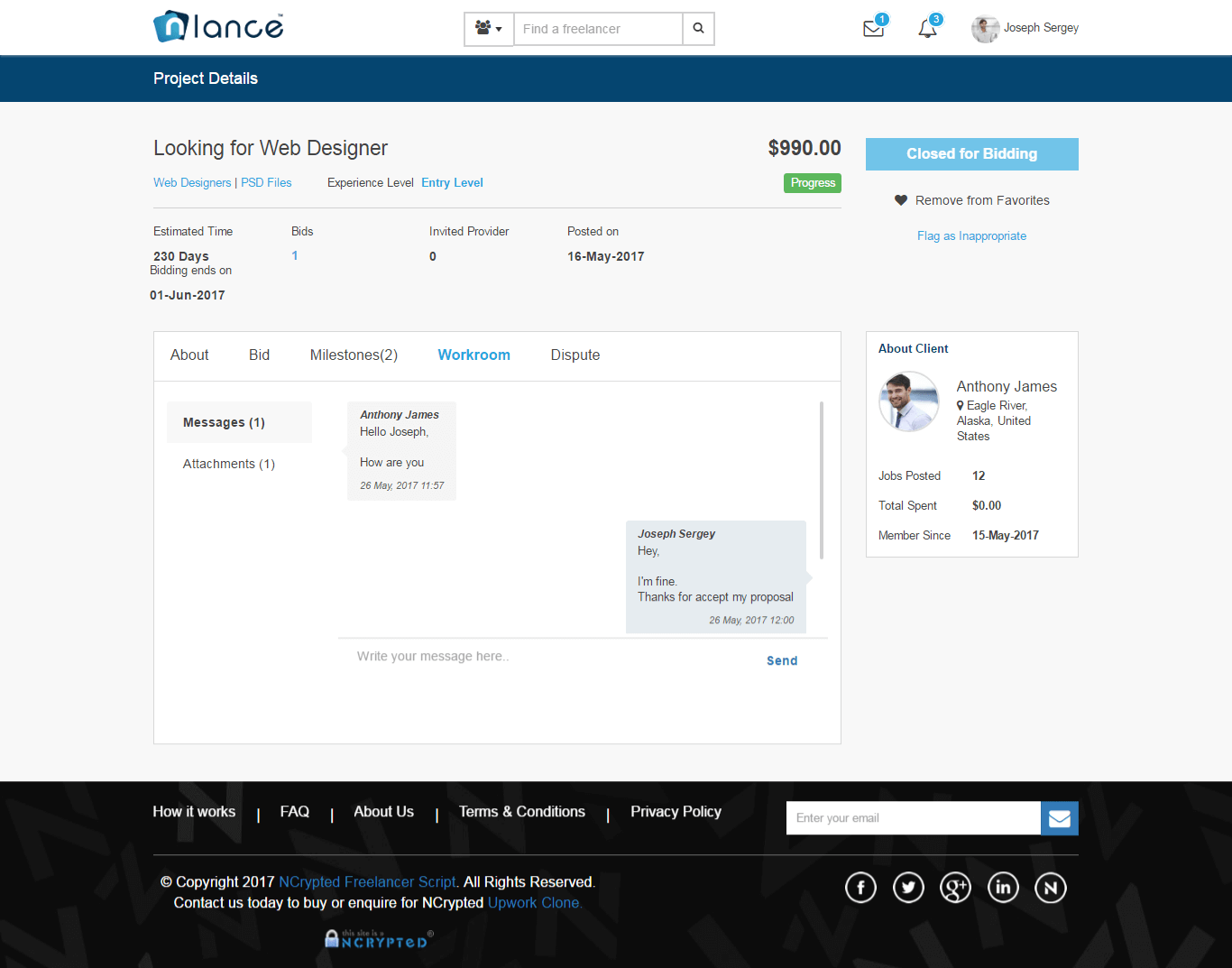Select Attachments (1) in workroom sidebar
1232x968 pixels.
pos(229,464)
